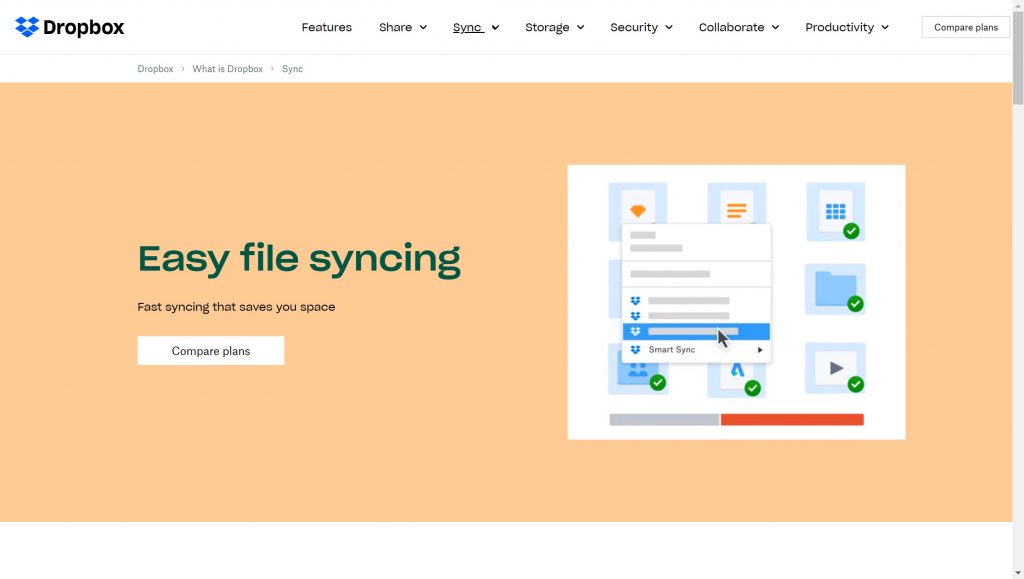Click the shared people folder icon
Screen dimensions: 1024x579
[637, 371]
